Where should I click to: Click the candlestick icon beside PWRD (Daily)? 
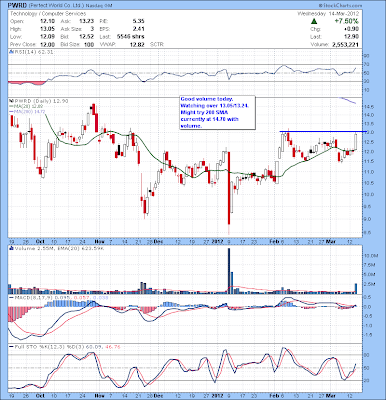(x=11, y=101)
